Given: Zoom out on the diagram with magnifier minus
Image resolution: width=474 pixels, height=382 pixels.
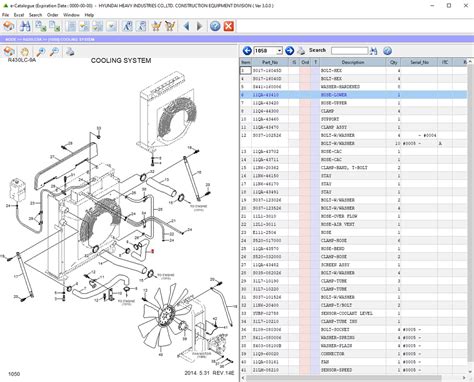Looking at the screenshot, I should 54,52.
